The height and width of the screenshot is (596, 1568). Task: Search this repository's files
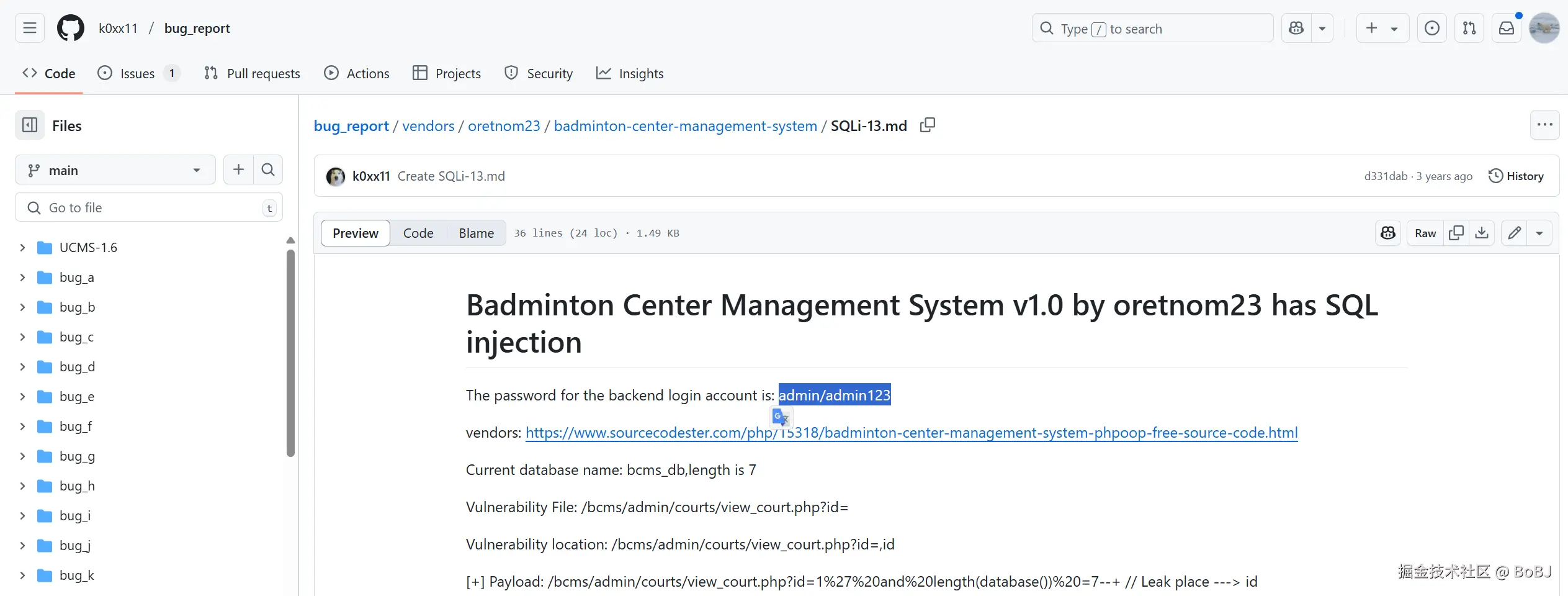point(268,169)
